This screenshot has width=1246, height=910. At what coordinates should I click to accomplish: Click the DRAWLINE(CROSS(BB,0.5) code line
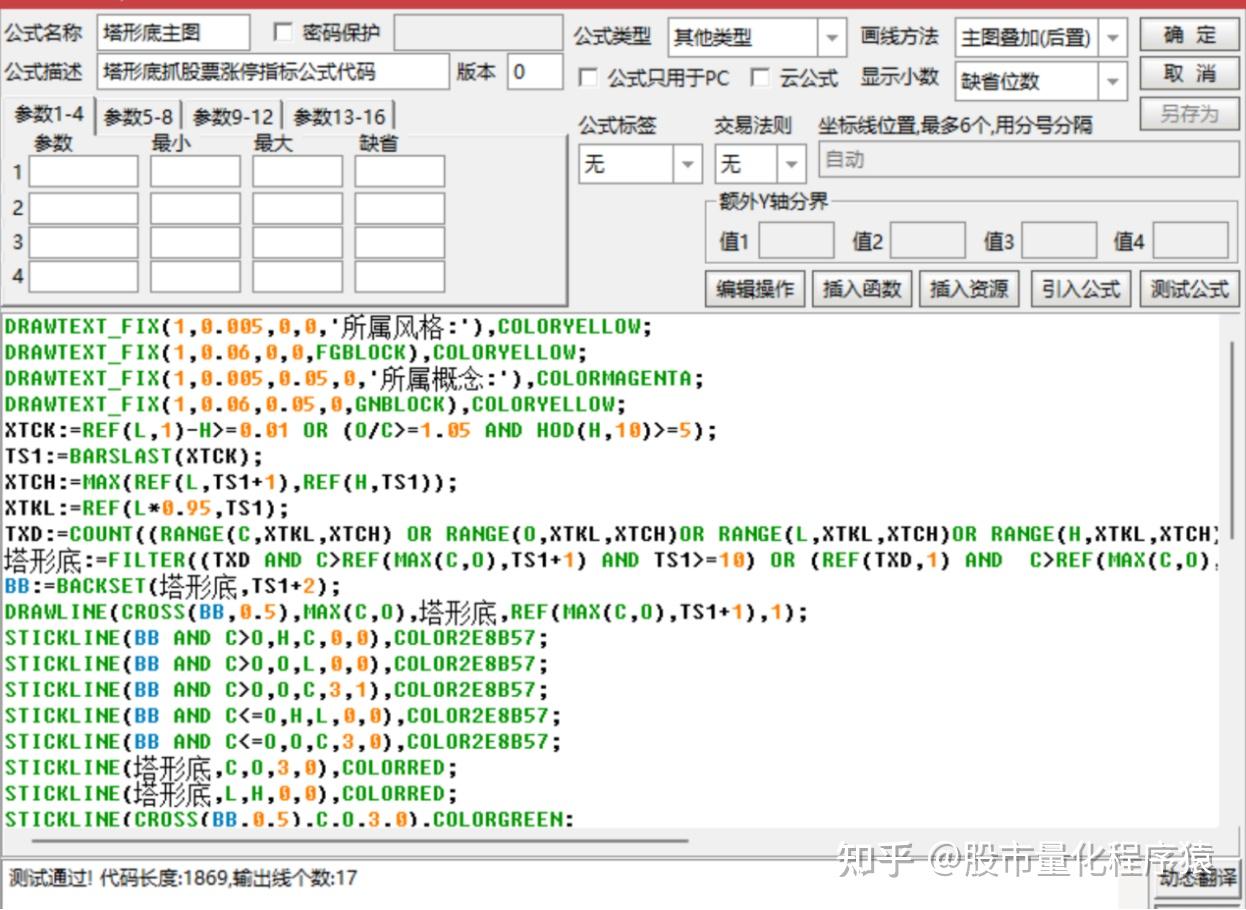tap(406, 612)
